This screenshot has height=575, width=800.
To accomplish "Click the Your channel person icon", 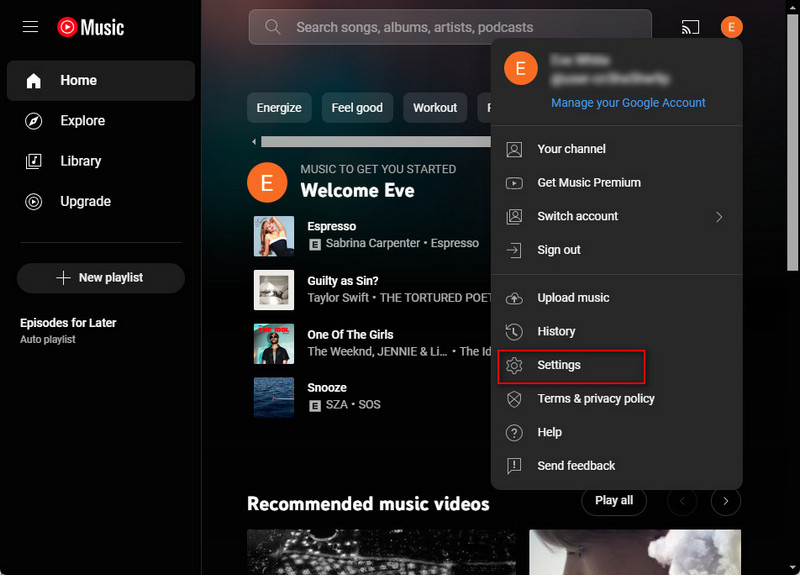I will point(514,149).
